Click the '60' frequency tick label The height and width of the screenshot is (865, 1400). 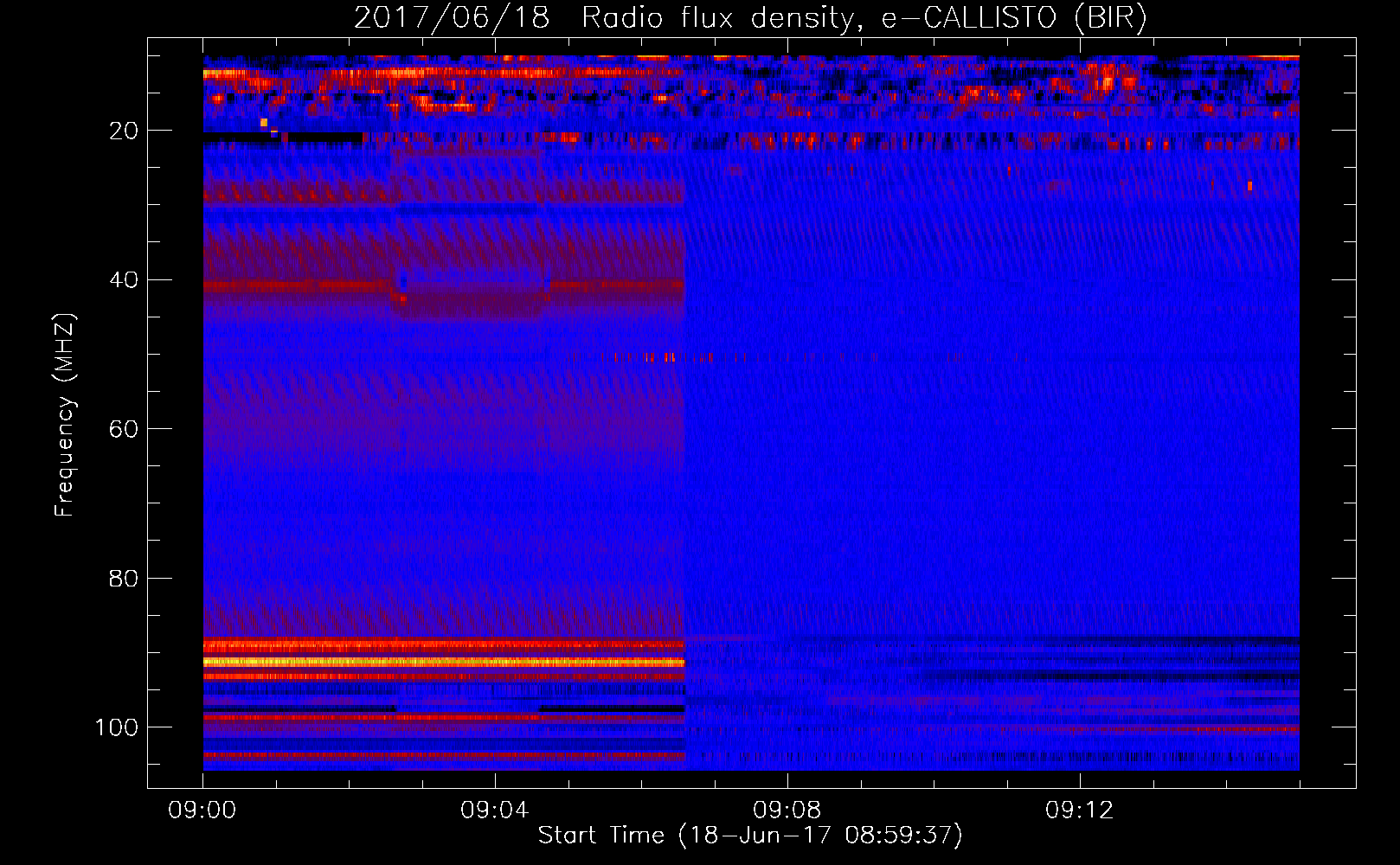pos(124,429)
